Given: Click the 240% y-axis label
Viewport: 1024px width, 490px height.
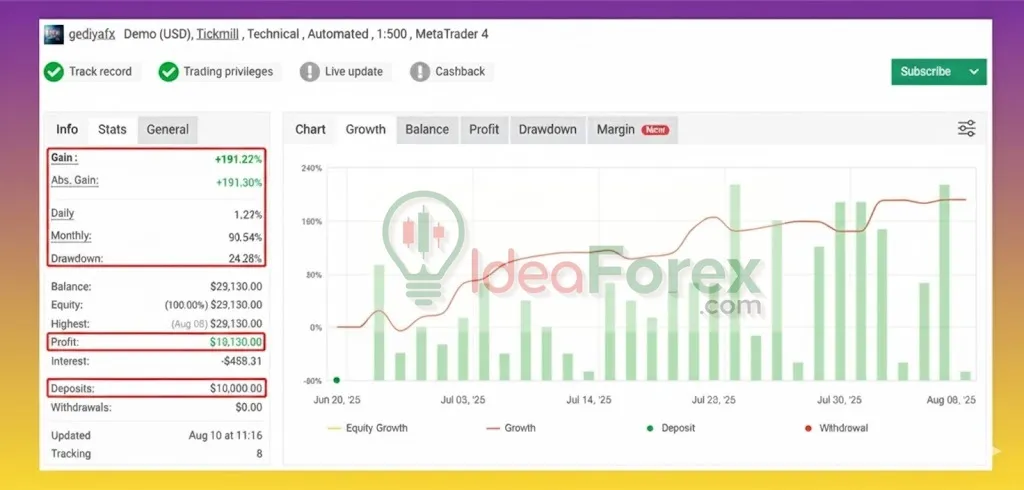Looking at the screenshot, I should (x=312, y=169).
